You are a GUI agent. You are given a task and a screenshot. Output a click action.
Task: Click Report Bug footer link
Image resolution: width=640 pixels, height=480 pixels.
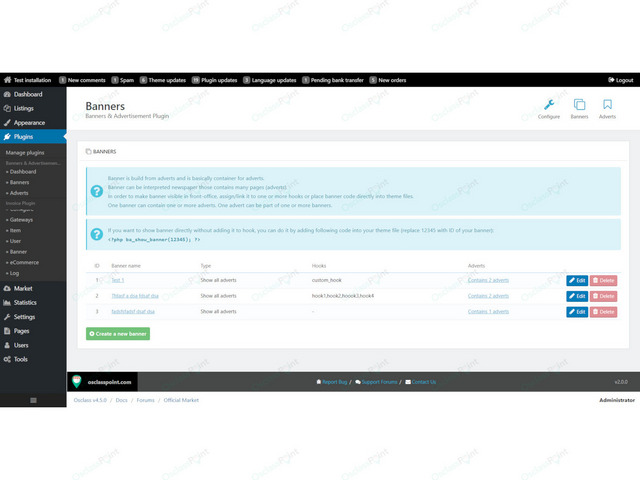pos(332,382)
